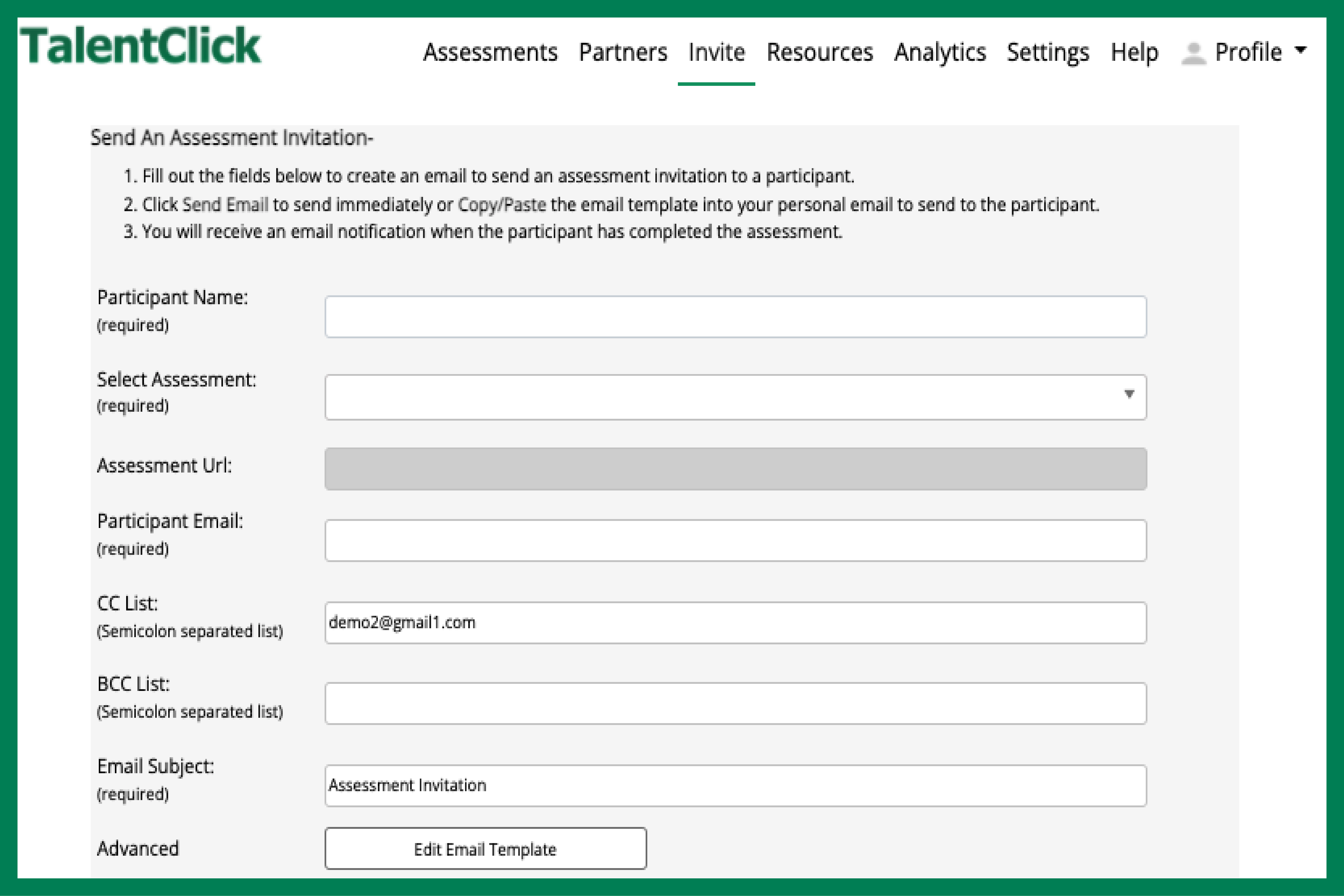The image size is (1344, 896).
Task: Click the Send Email text in instructions
Action: 225,205
